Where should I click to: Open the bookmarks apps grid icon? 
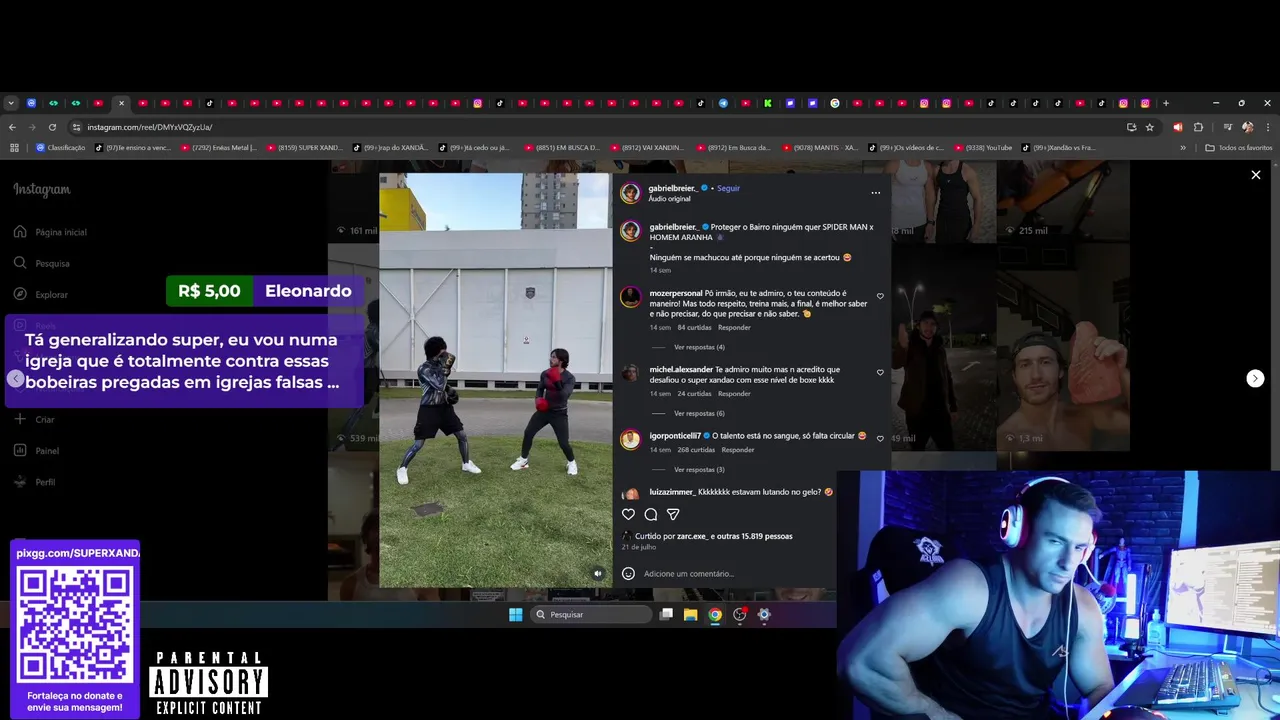point(14,148)
